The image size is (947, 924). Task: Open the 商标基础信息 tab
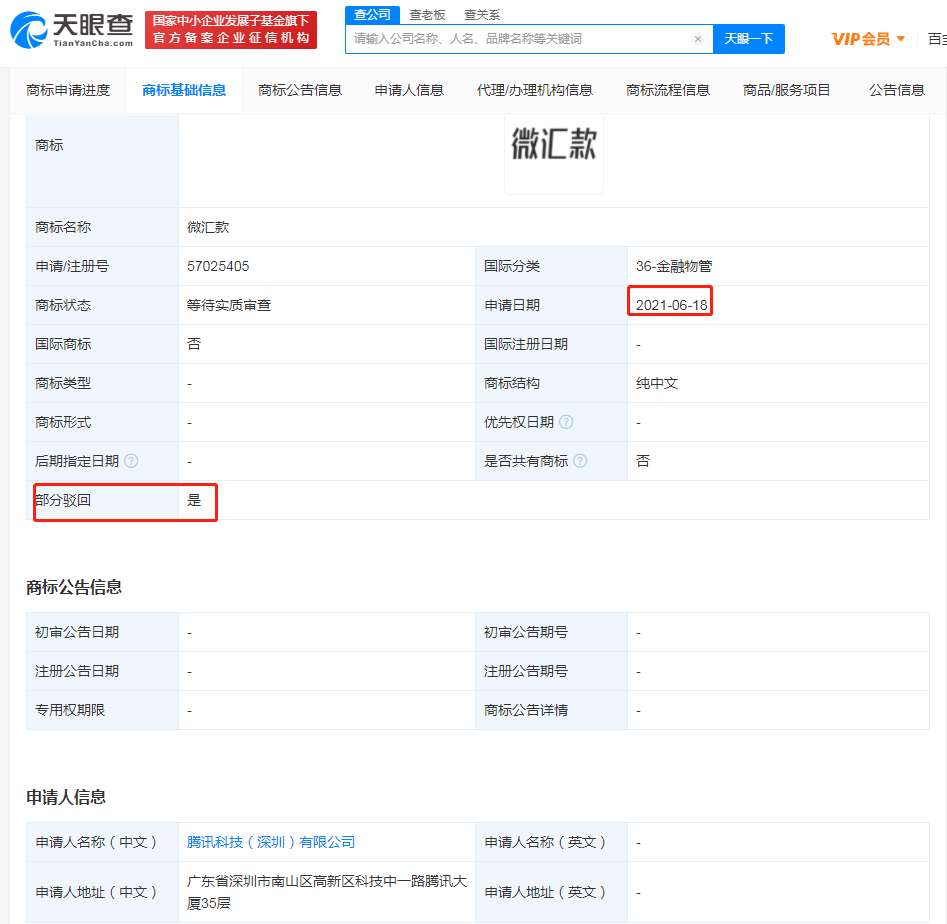[x=184, y=91]
